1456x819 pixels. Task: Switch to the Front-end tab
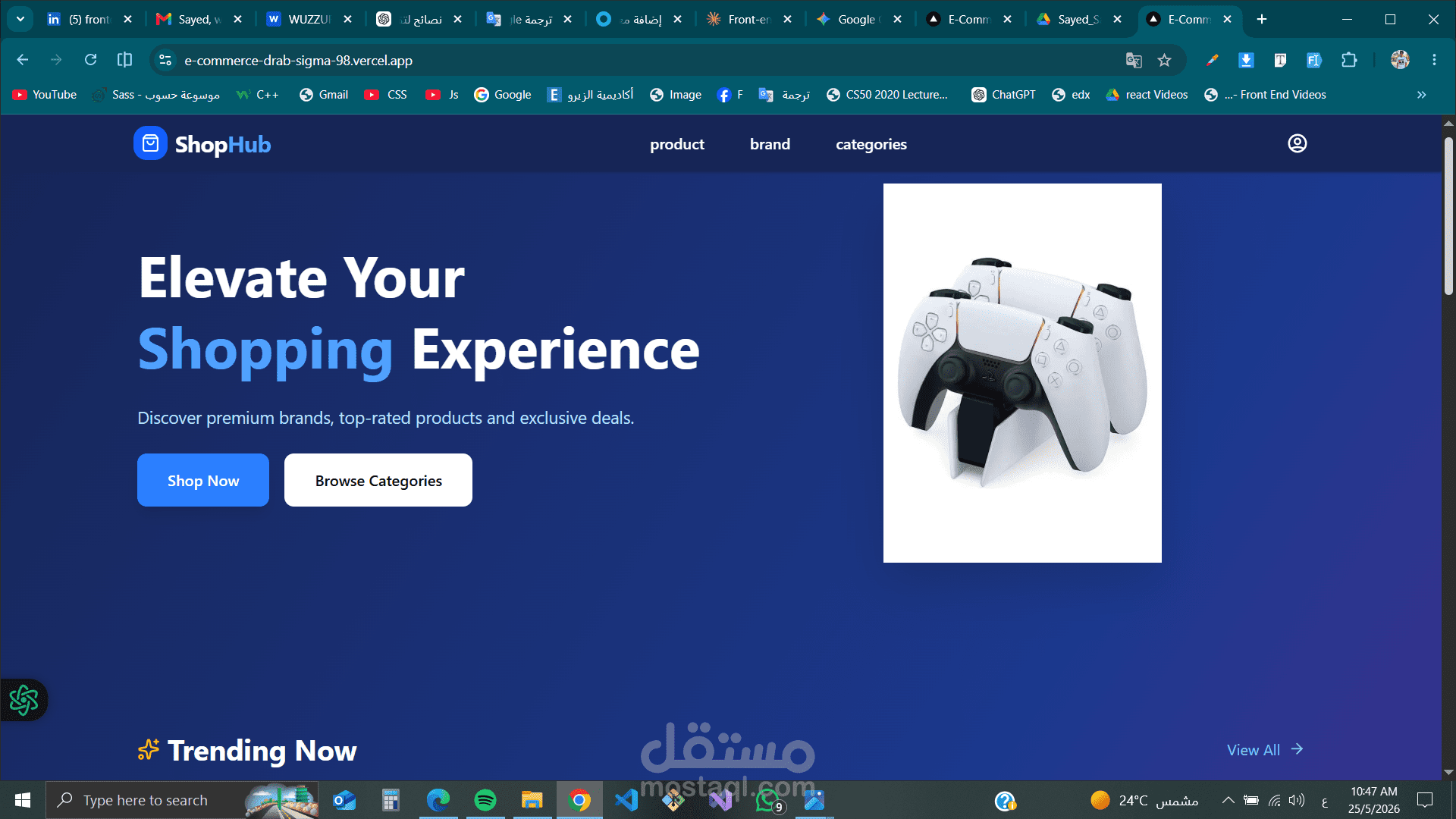(740, 19)
